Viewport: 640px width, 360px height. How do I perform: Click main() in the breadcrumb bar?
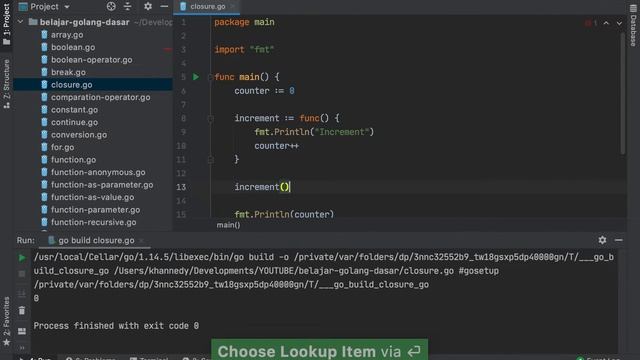click(229, 225)
